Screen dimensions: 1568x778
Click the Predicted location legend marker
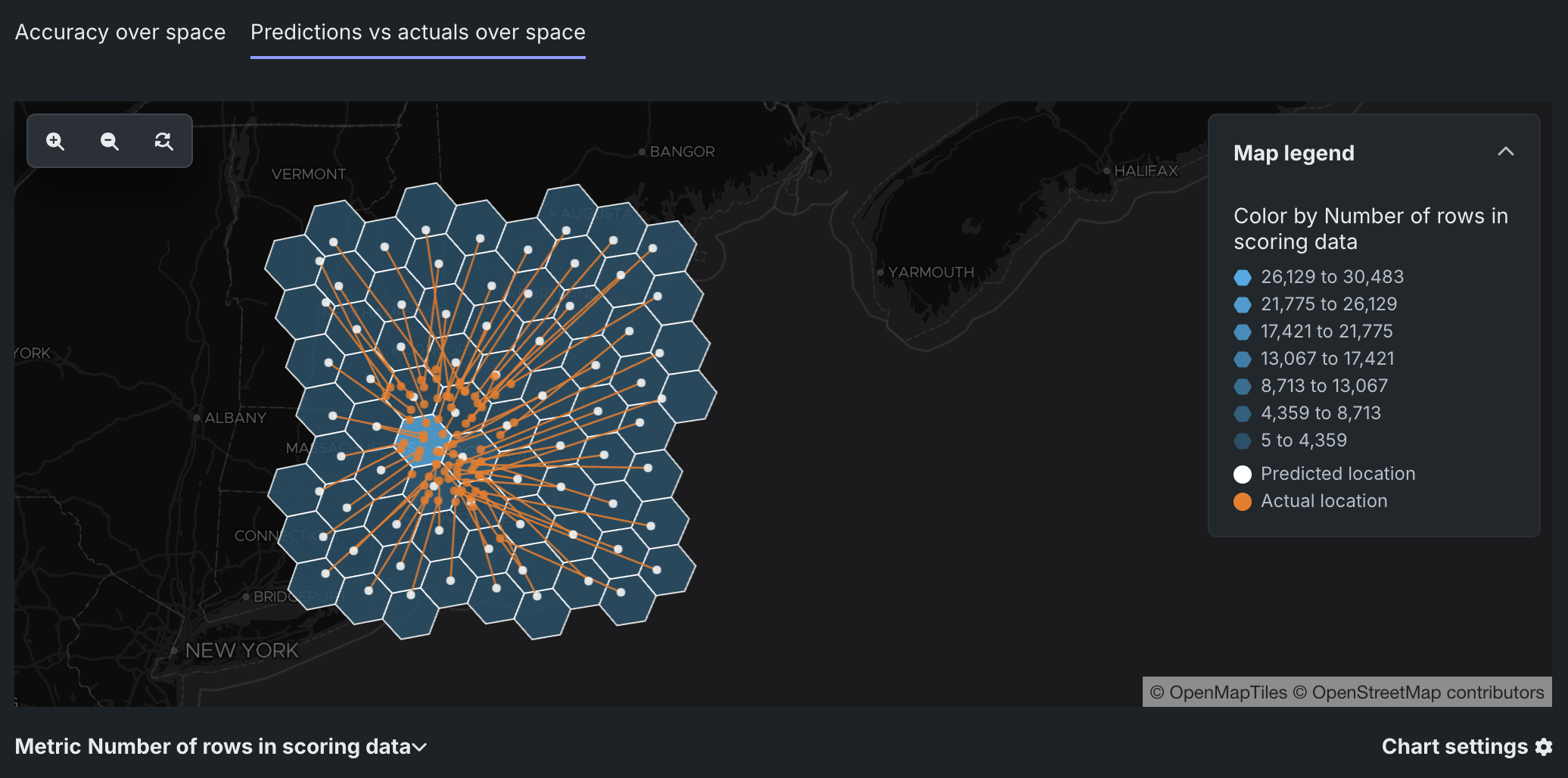tap(1243, 475)
